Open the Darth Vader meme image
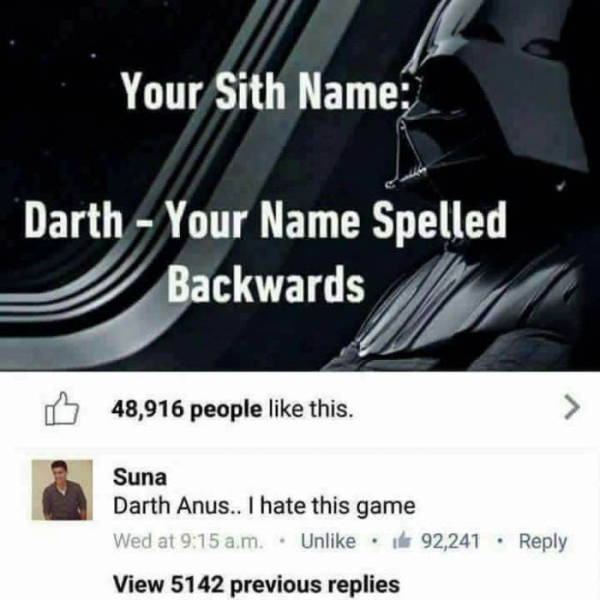The image size is (600, 600). pyautogui.click(x=300, y=185)
